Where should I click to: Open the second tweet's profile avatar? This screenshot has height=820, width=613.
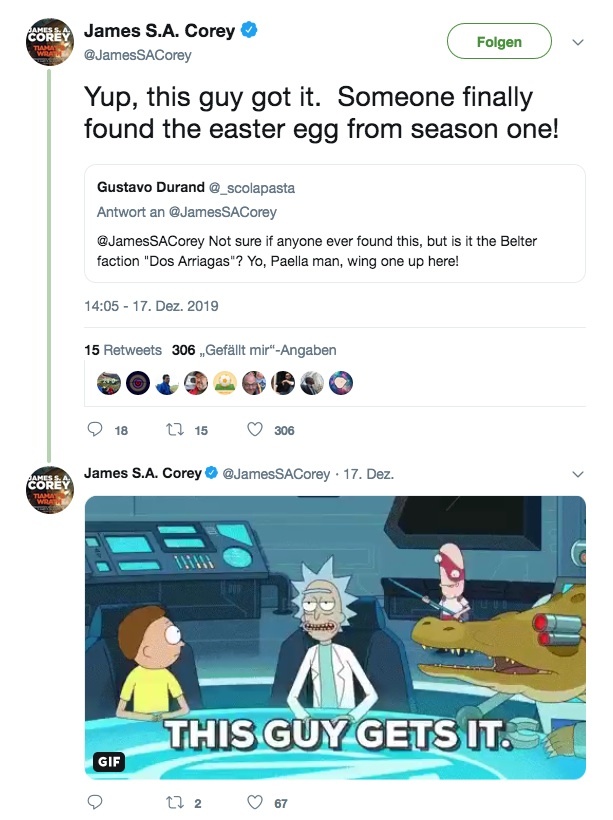click(49, 490)
